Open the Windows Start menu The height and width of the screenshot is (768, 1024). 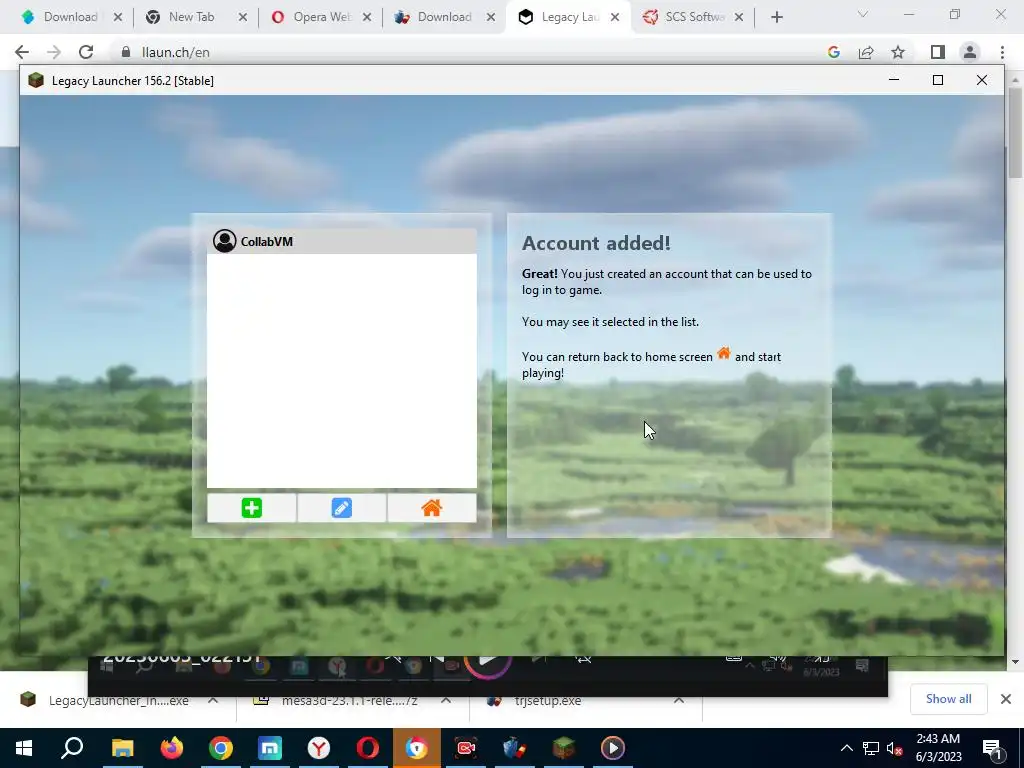tap(24, 748)
